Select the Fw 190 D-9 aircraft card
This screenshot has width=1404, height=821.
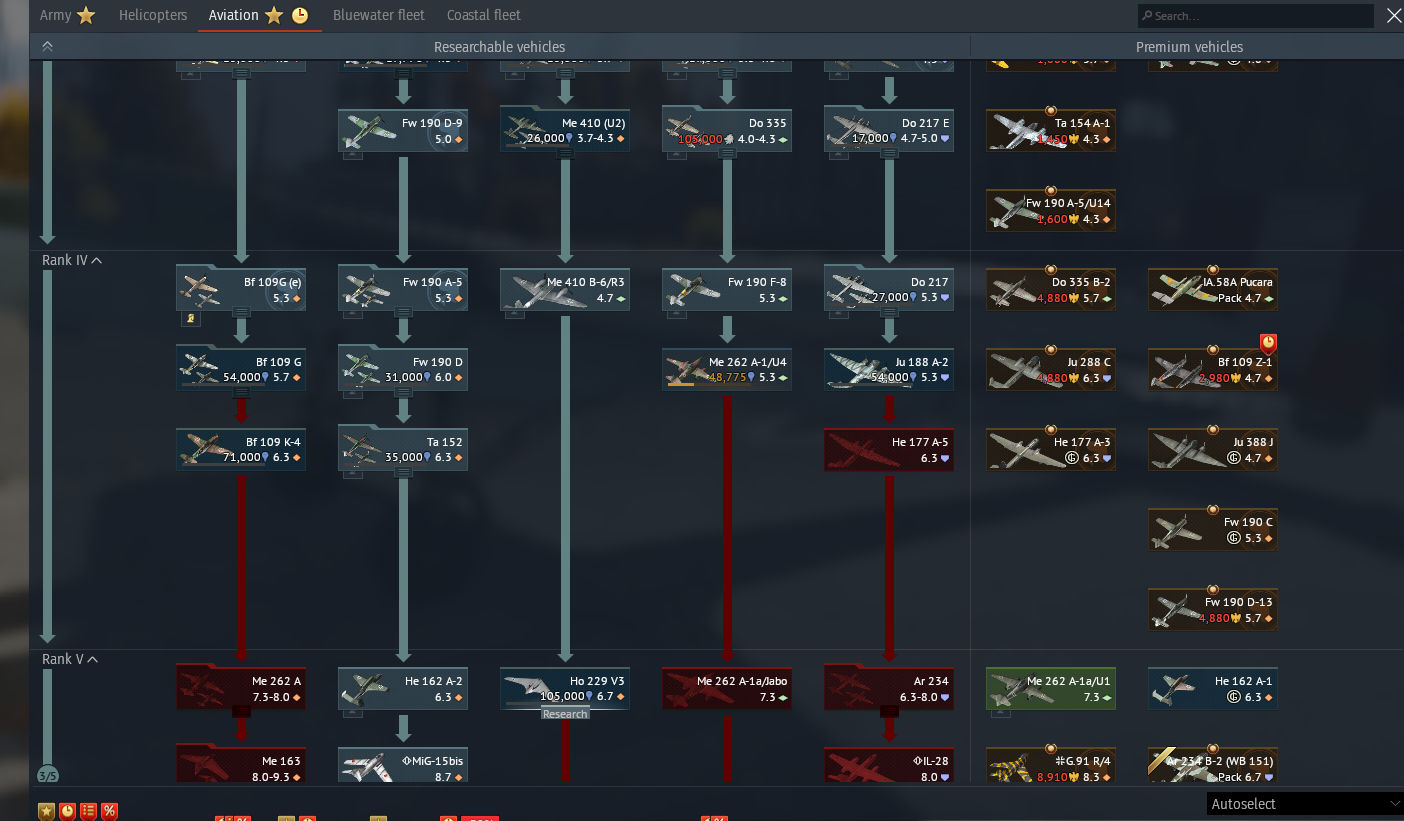403,131
